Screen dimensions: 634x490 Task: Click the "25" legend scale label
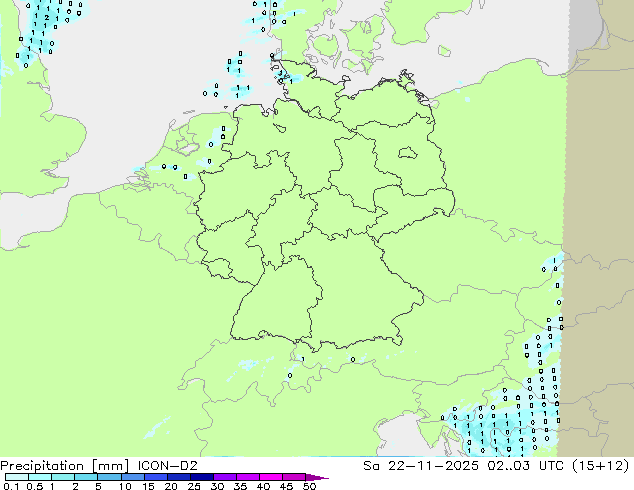[x=194, y=486]
